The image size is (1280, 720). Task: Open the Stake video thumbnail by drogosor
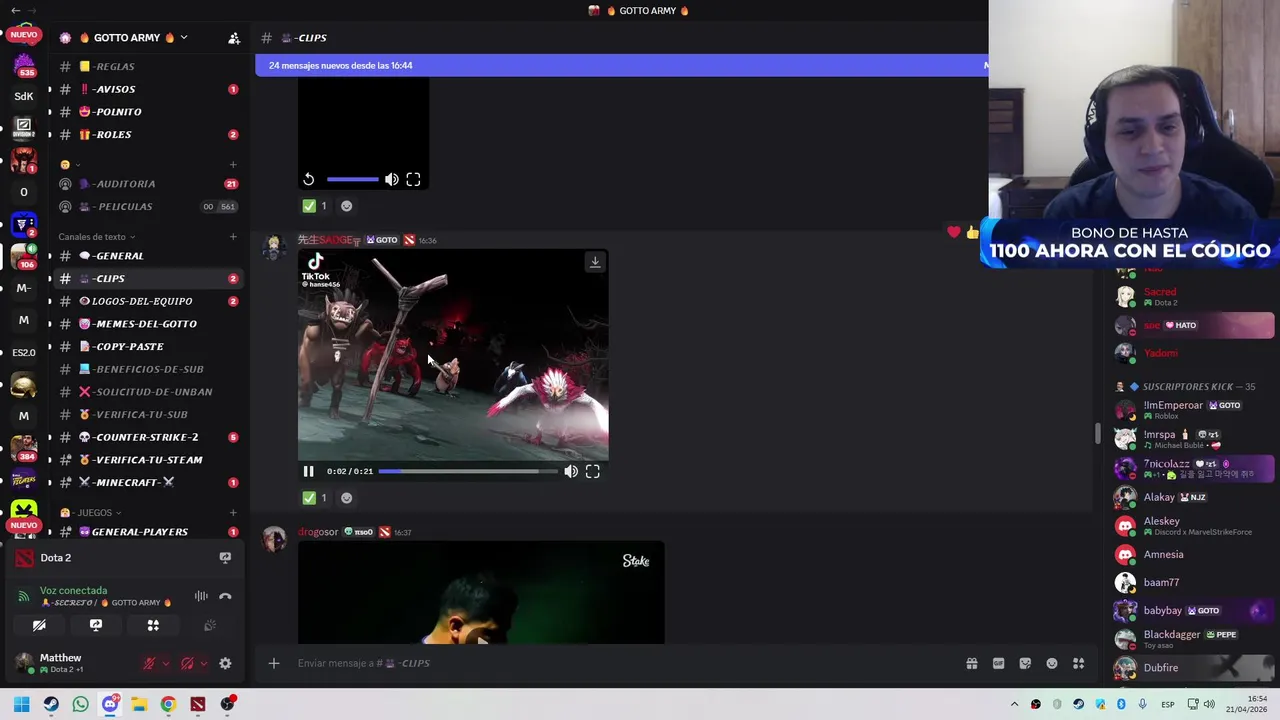coord(481,592)
